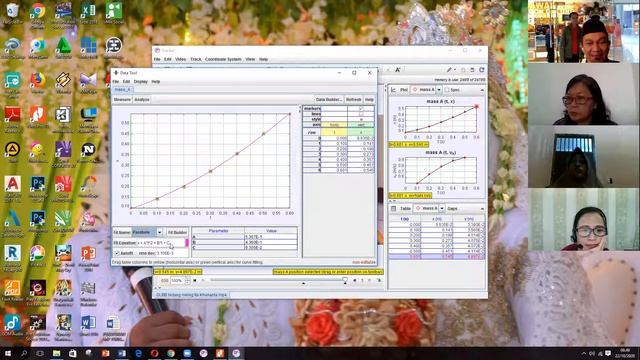640x360 pixels.
Task: Open the AutoCAD red A desktop icon
Action: [12, 185]
